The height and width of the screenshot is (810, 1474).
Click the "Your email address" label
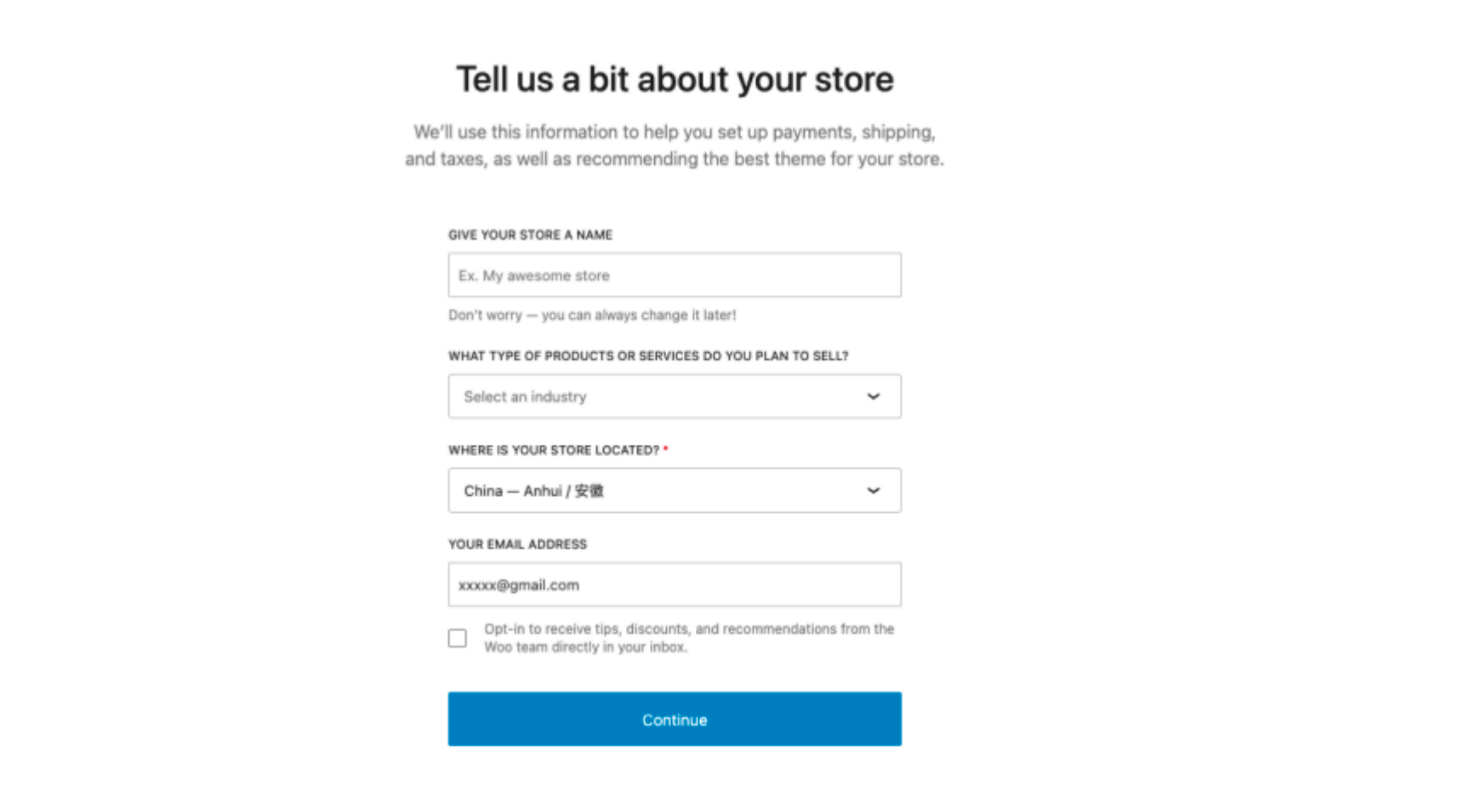pyautogui.click(x=517, y=545)
